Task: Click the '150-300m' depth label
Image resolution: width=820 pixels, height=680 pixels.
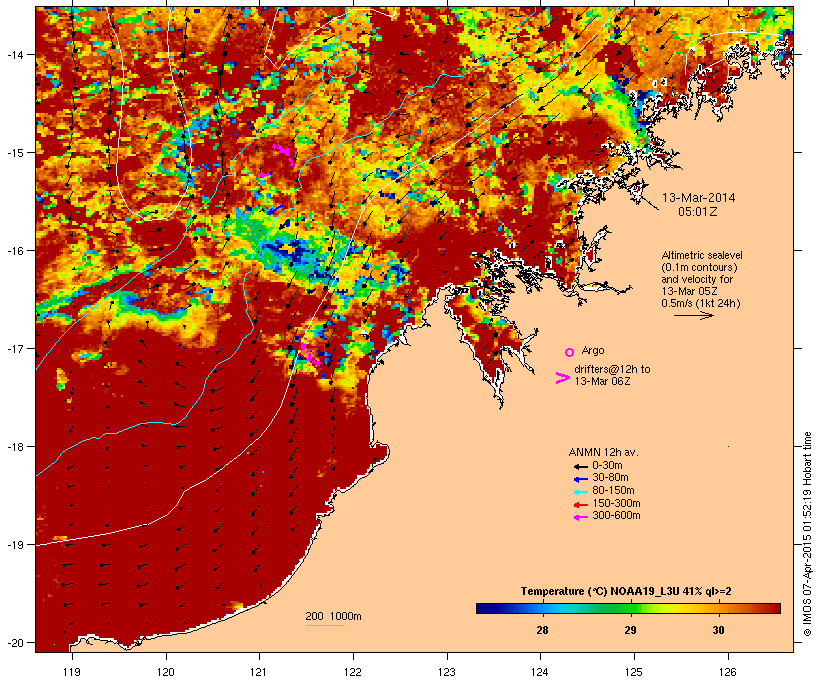Action: coord(616,503)
